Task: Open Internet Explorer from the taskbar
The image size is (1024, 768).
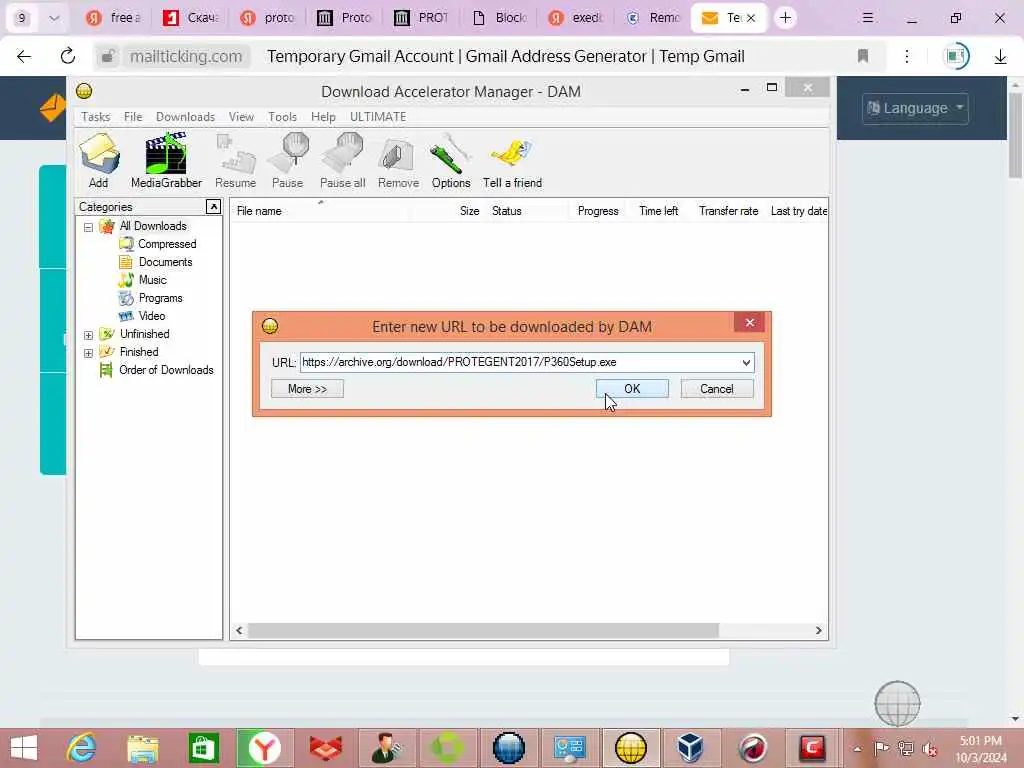Action: (82, 748)
